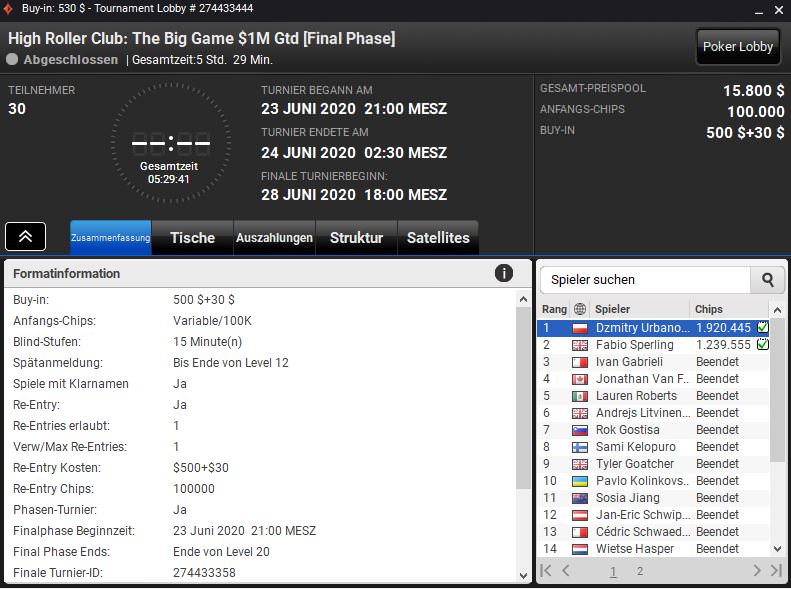
Task: Click globe country column header icon
Action: tap(580, 309)
